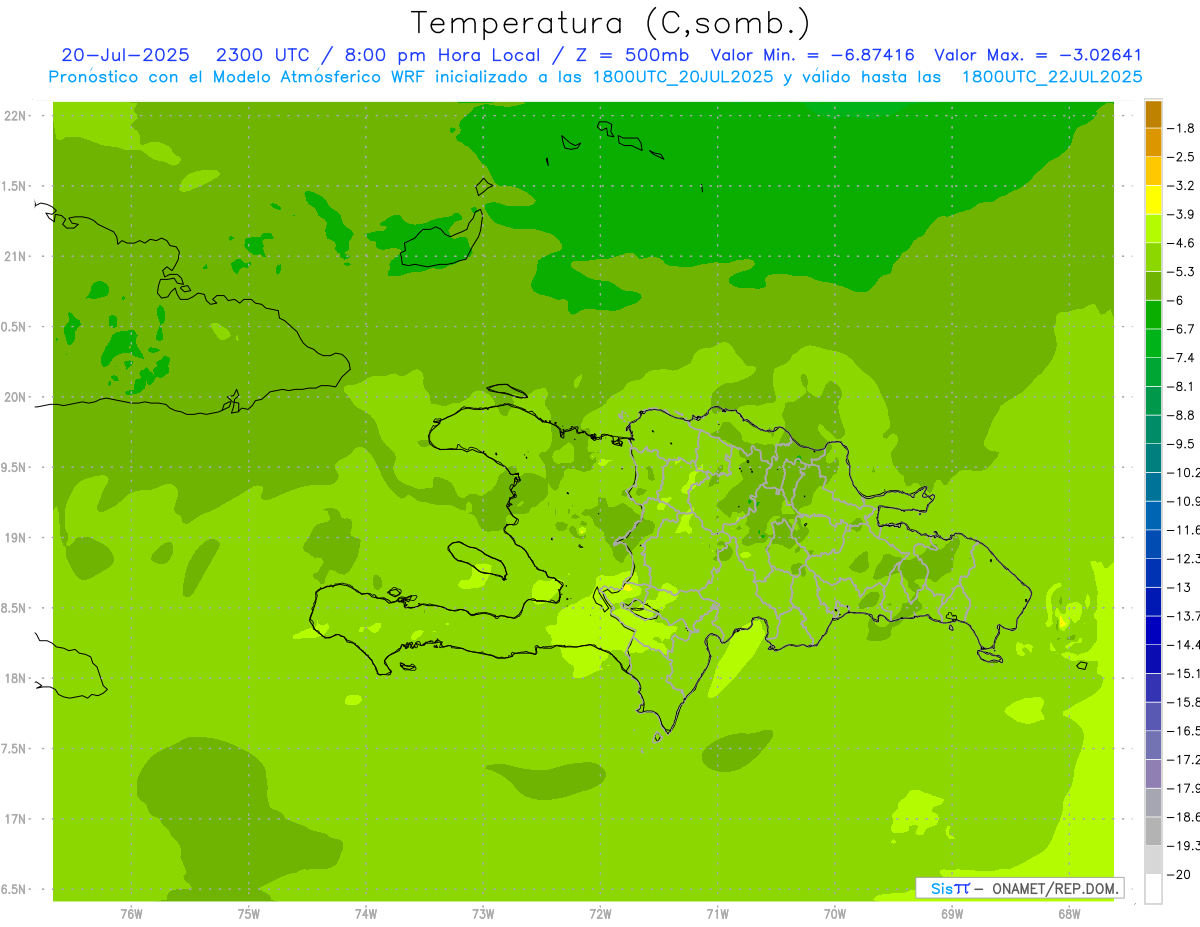Click the 'Valor Max. = -3.02641' readout
Screen dimensions: 1200x927
point(1038,55)
